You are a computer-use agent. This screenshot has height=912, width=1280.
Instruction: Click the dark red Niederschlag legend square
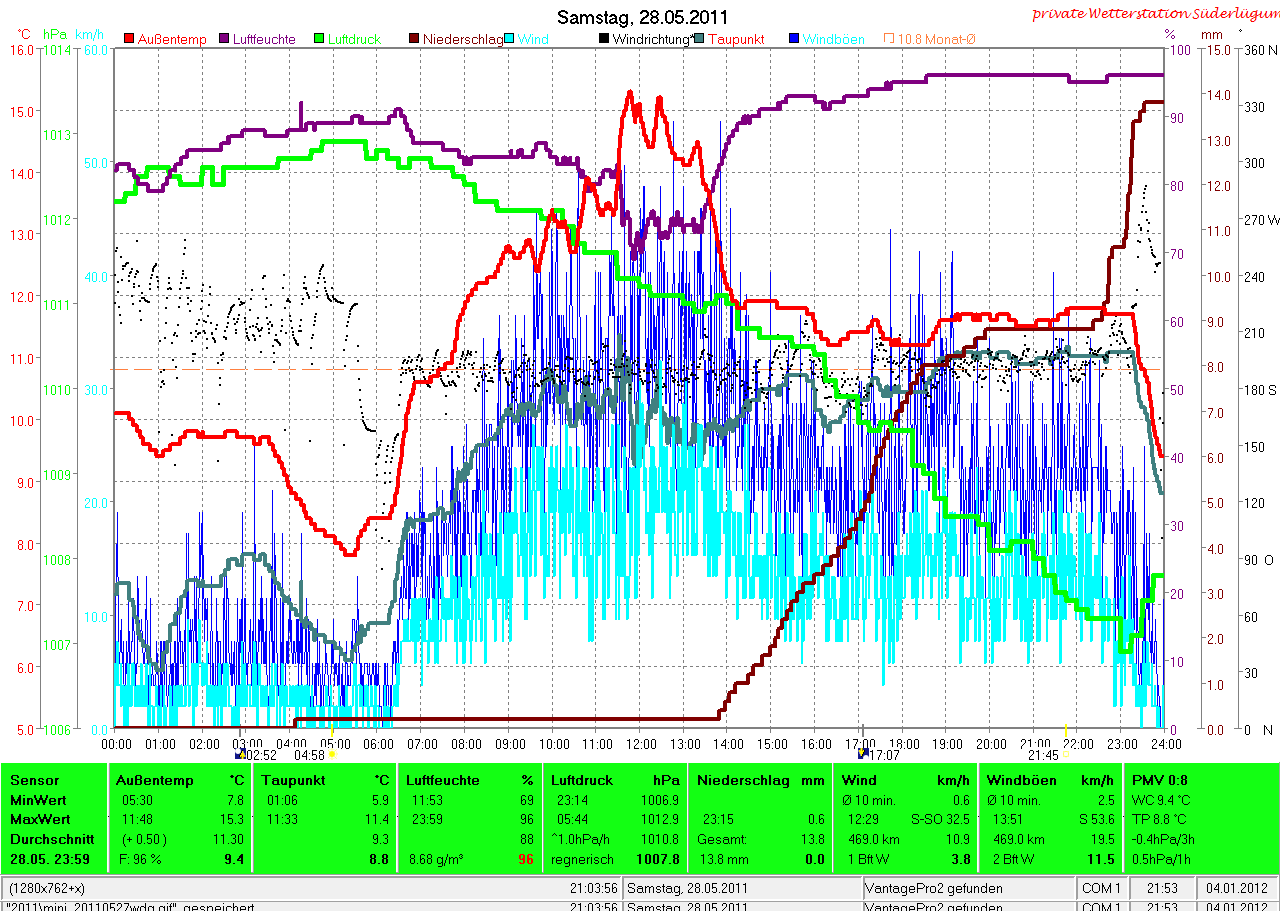tap(415, 39)
